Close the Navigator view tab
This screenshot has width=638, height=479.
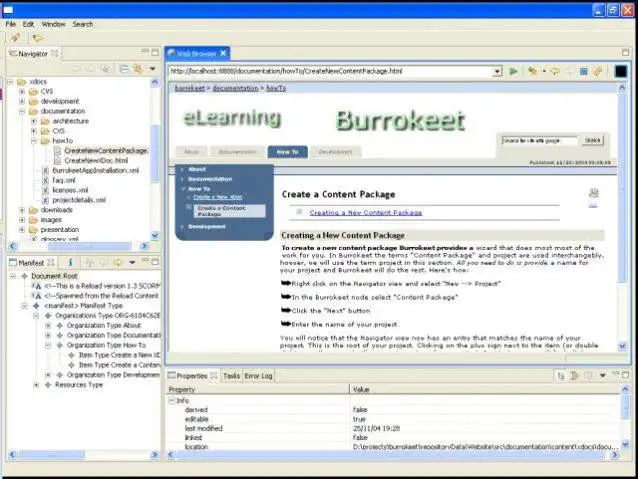[x=55, y=53]
